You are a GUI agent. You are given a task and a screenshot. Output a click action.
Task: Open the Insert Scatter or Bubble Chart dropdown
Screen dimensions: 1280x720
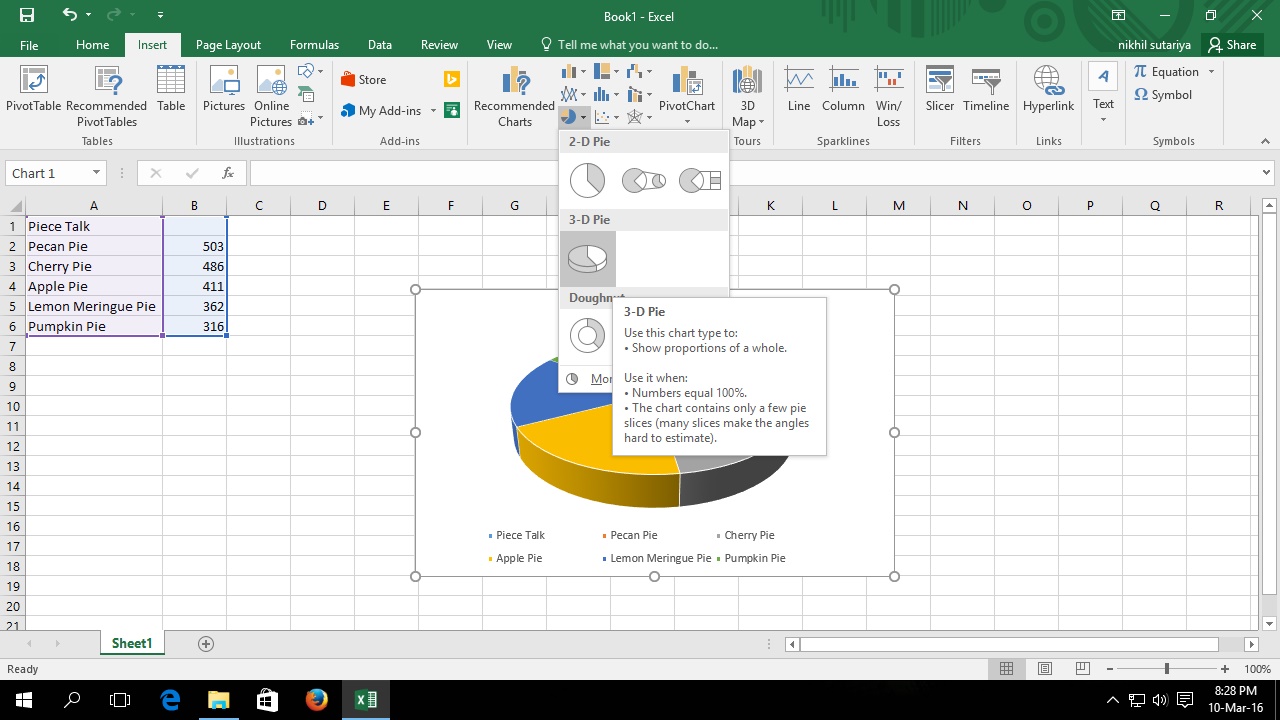point(606,117)
